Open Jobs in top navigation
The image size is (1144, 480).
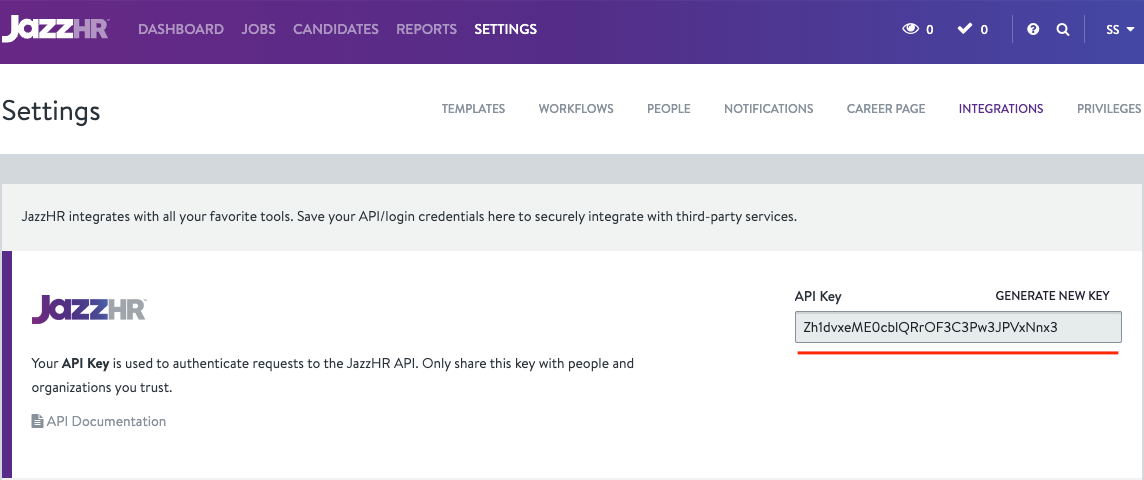pyautogui.click(x=258, y=29)
